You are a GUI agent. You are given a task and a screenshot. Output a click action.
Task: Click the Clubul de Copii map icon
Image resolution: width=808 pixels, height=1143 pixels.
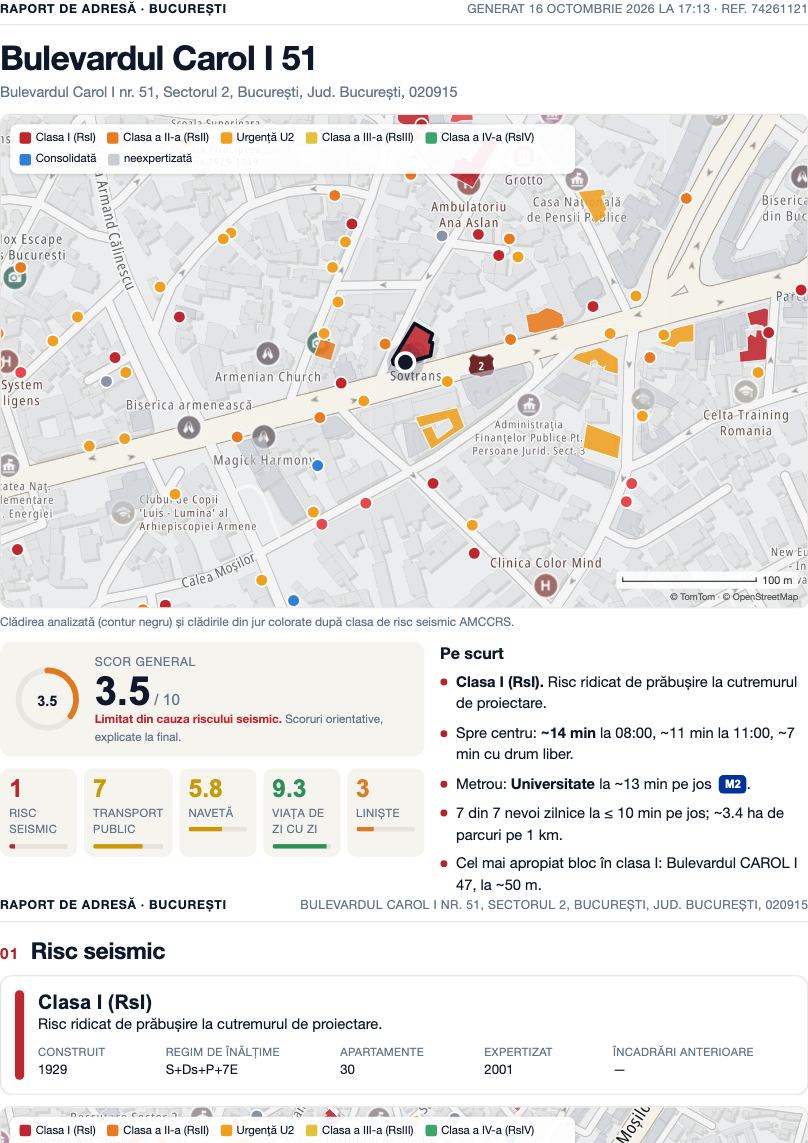tap(123, 512)
